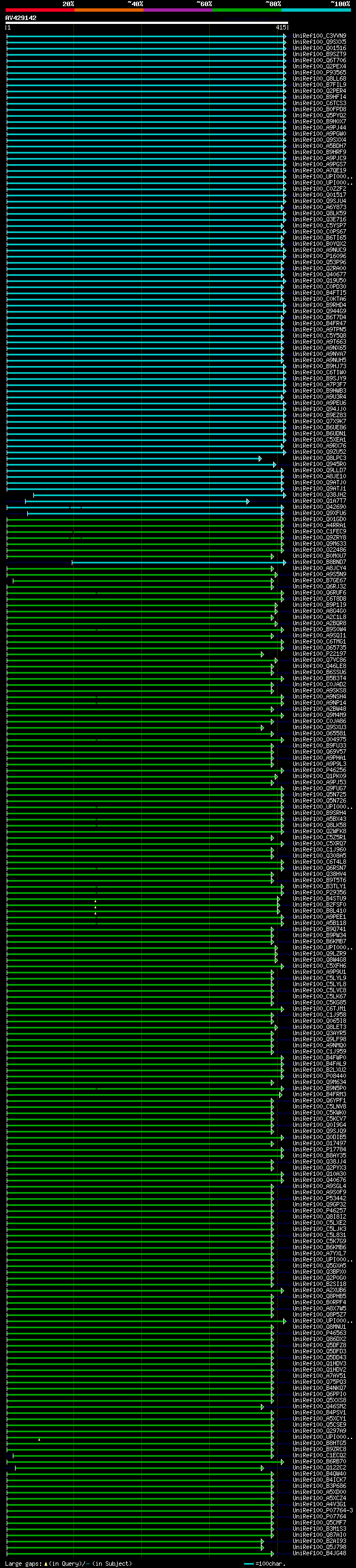Select hit label UniRef100_A8JCY4
This screenshot has width=356, height=1568.
pyautogui.click(x=319, y=568)
